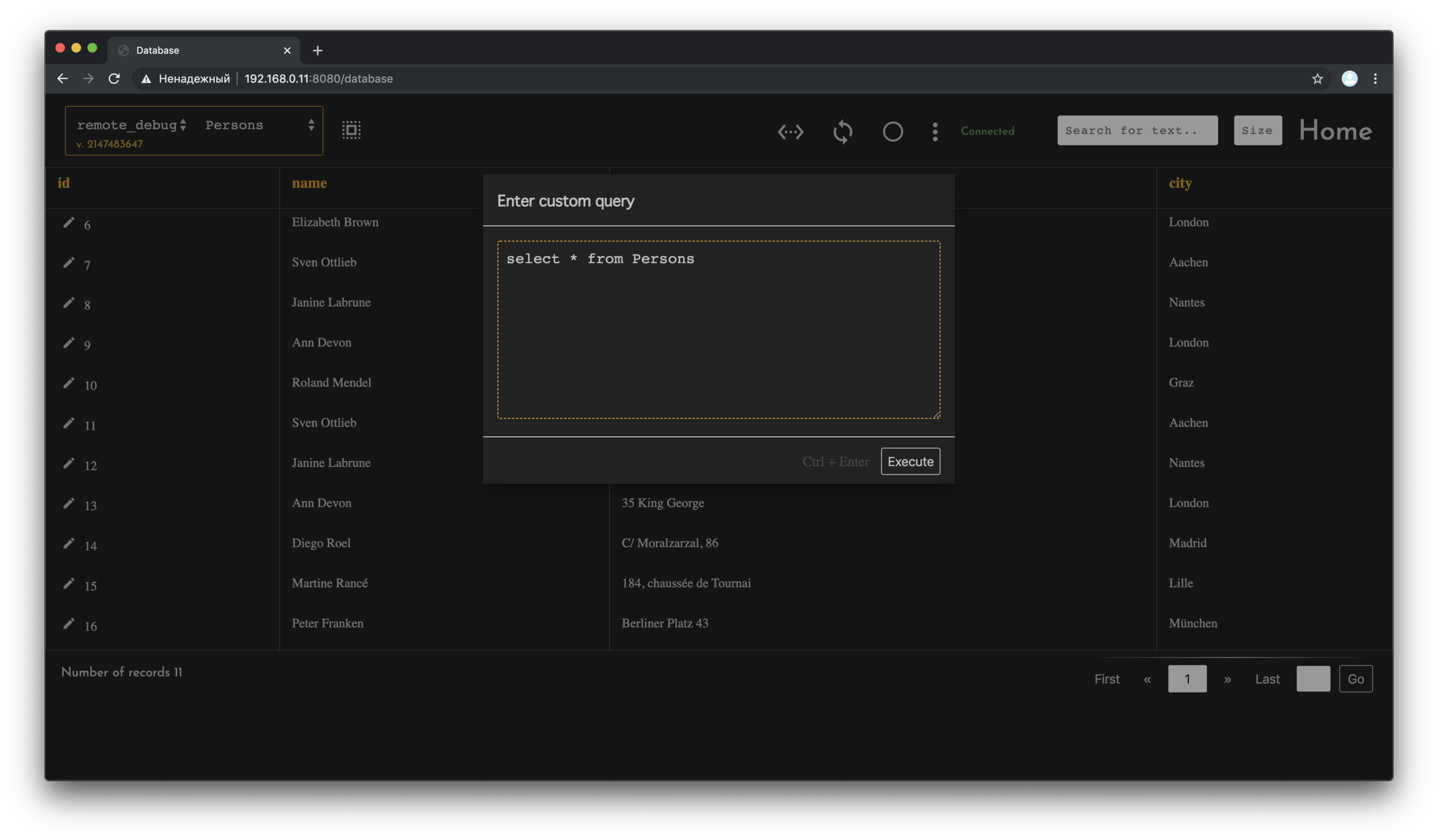This screenshot has height=840, width=1438.
Task: Click the custom query brackets icon
Action: click(x=790, y=132)
